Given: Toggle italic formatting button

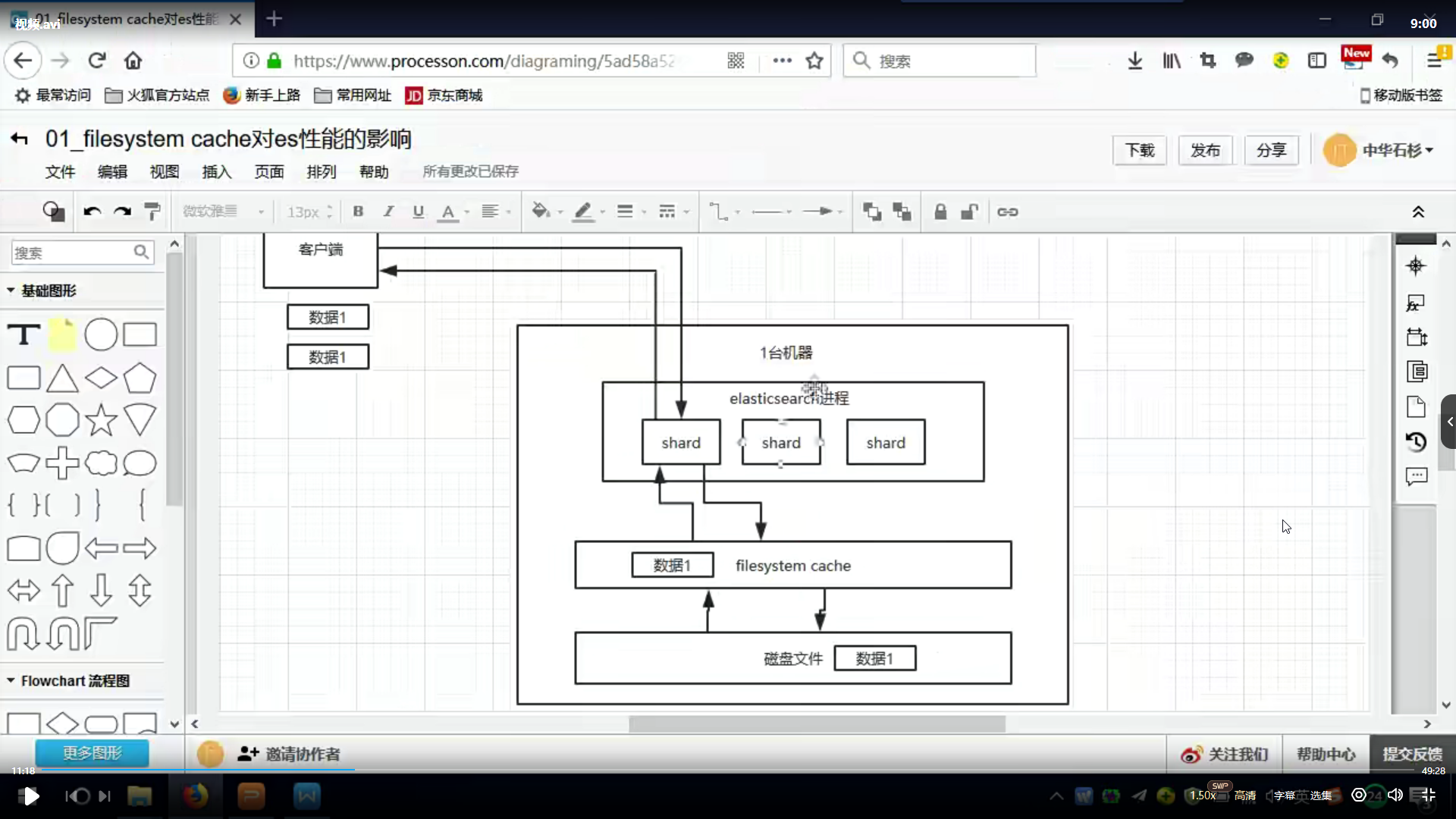Looking at the screenshot, I should pyautogui.click(x=388, y=211).
